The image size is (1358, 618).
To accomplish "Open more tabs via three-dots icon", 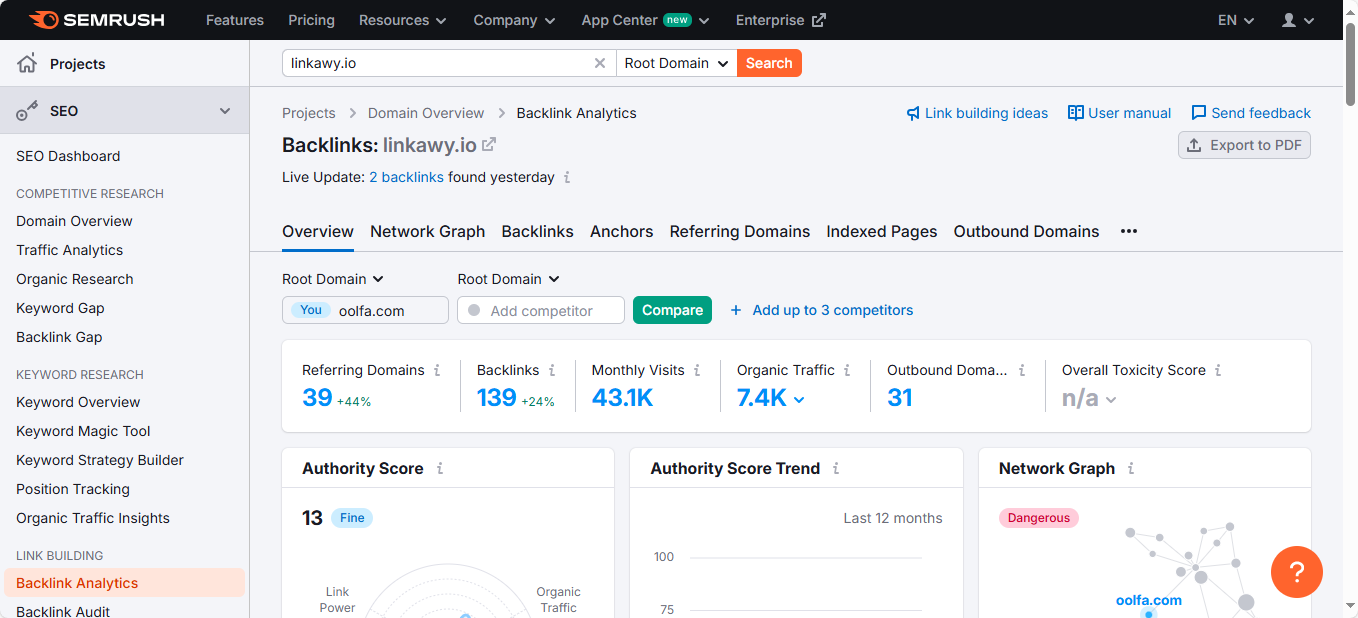I will coord(1129,231).
